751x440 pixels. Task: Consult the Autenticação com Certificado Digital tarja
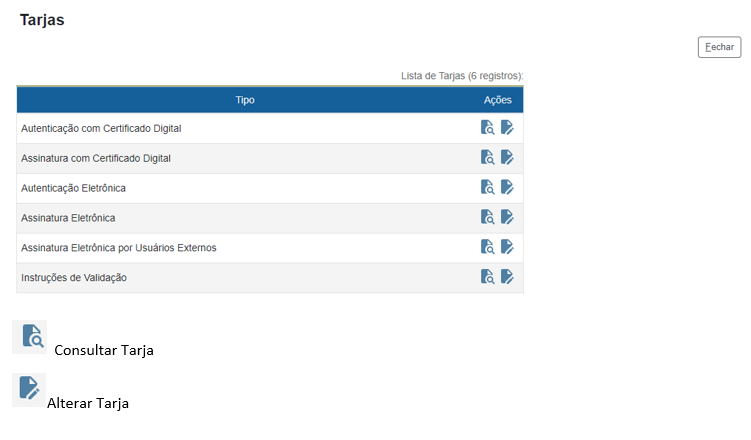click(487, 127)
